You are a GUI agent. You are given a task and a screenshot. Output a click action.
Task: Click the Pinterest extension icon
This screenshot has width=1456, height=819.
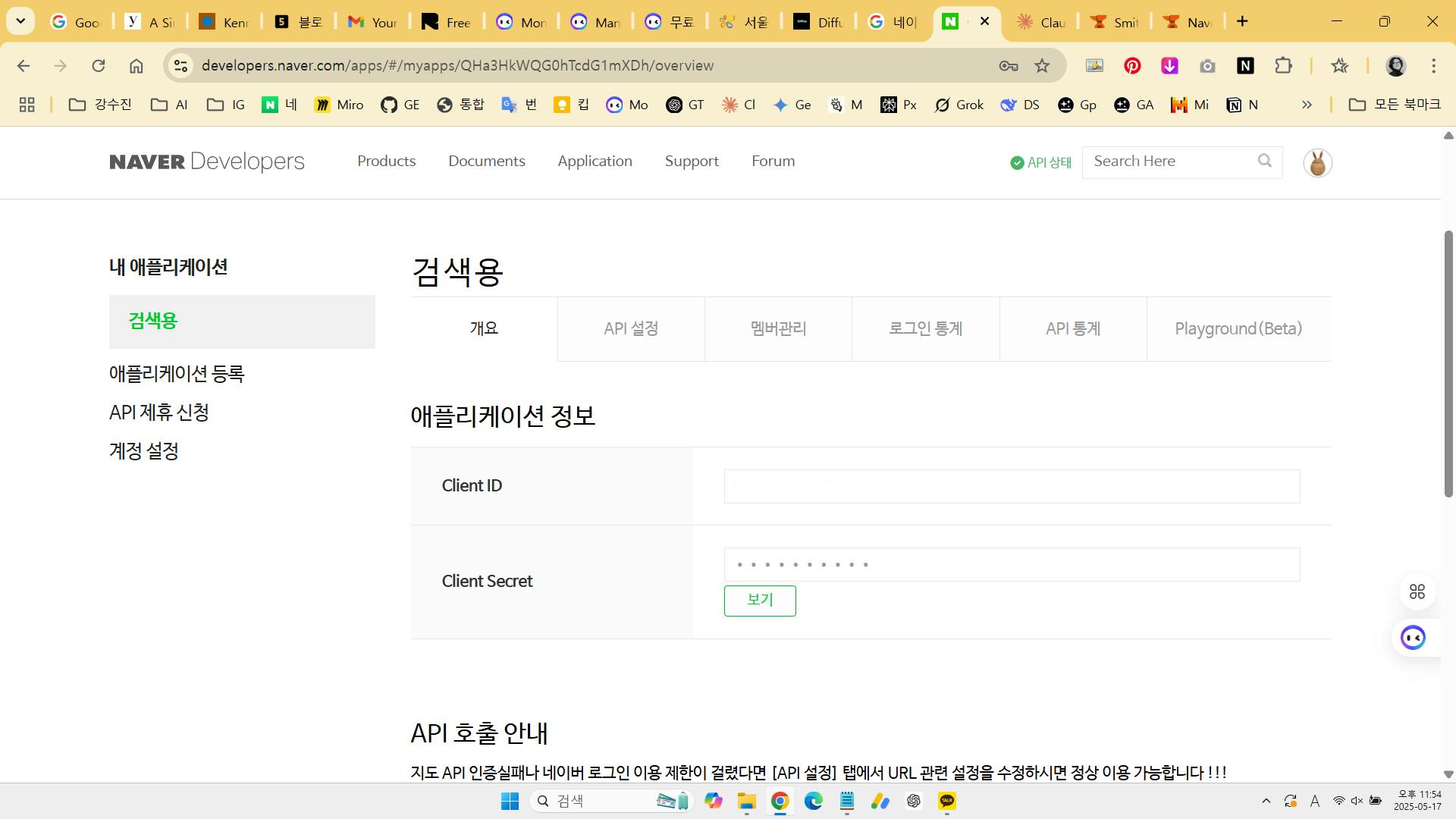(x=1132, y=66)
